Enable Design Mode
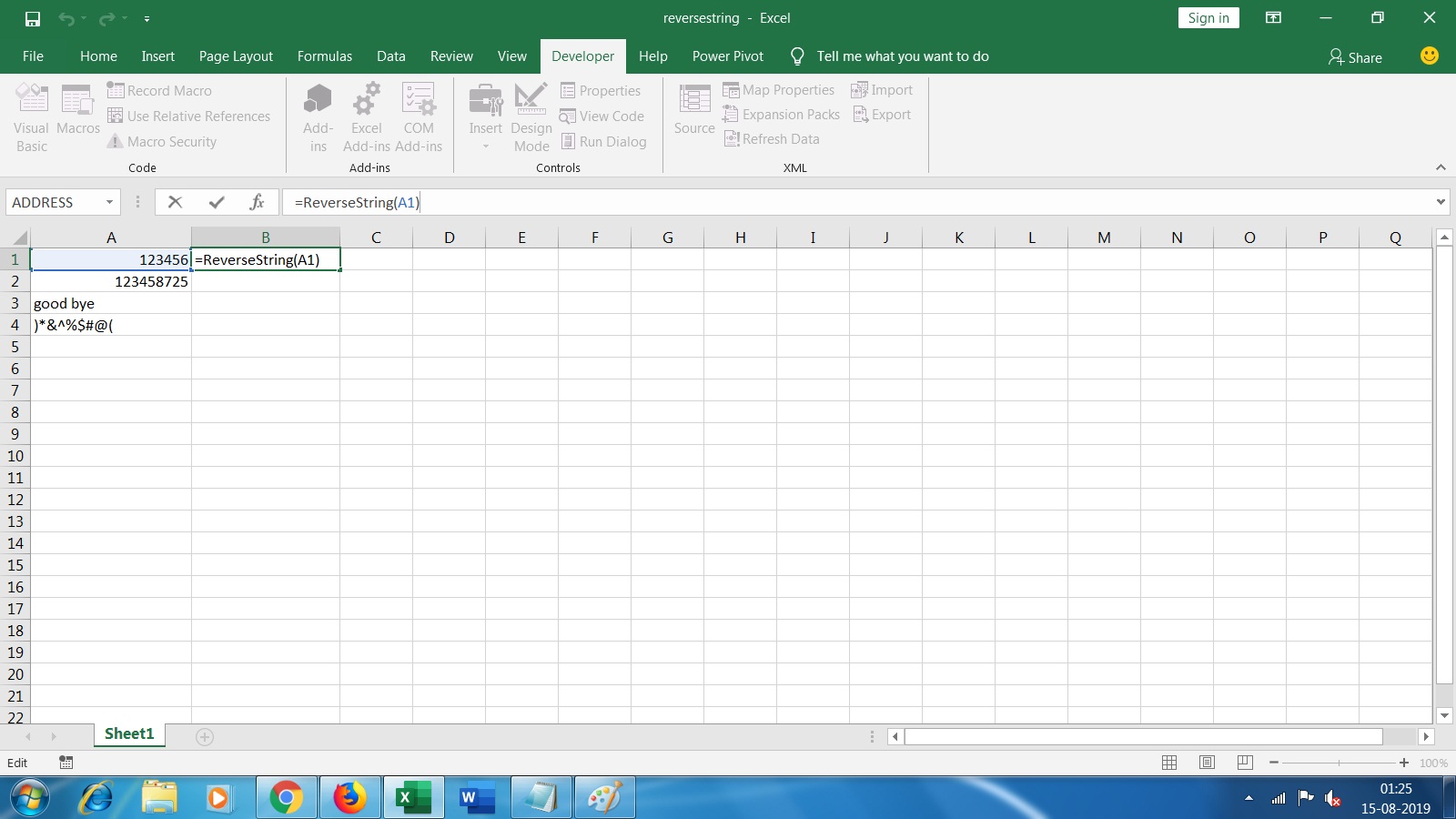The image size is (1456, 819). [531, 116]
